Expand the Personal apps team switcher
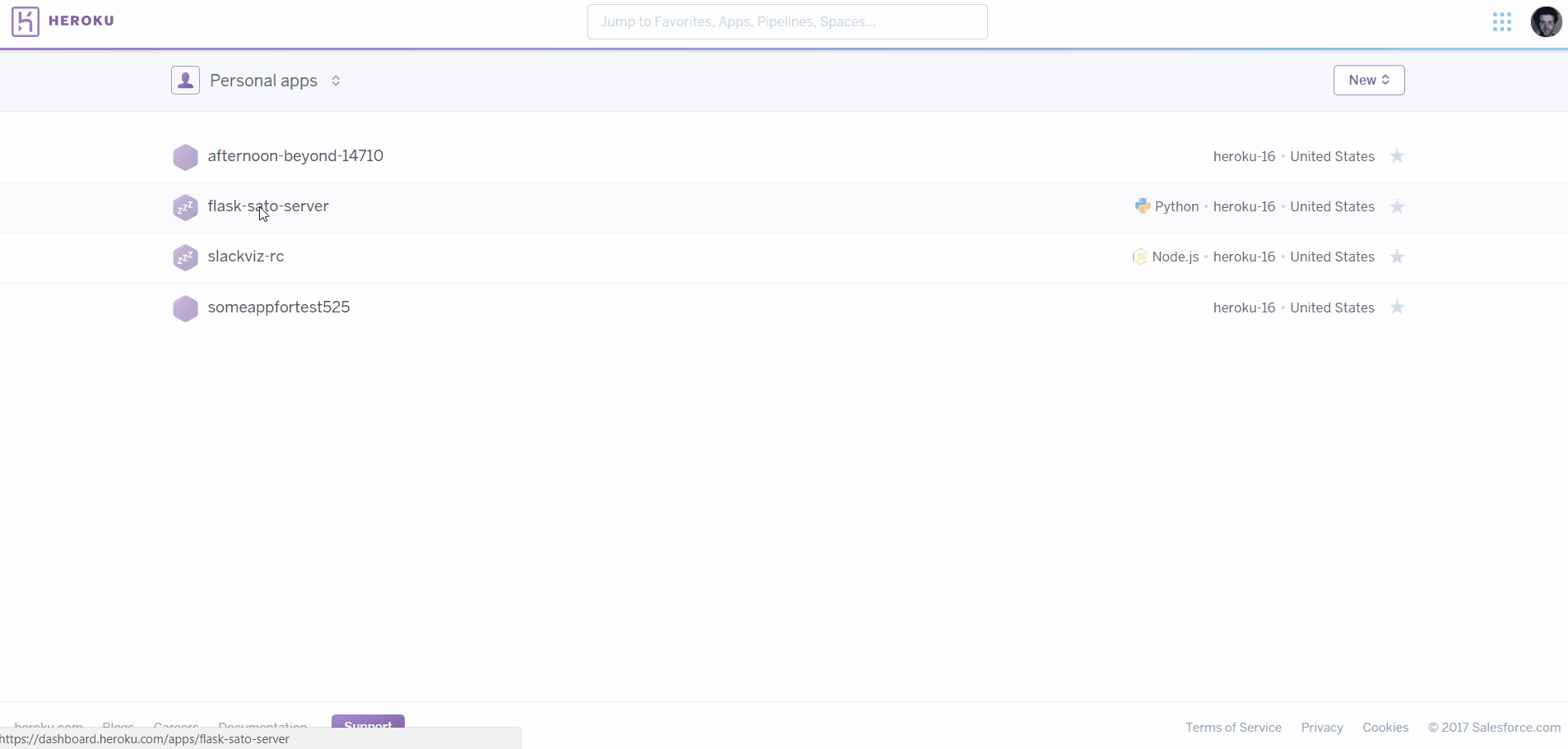Image resolution: width=1568 pixels, height=749 pixels. [336, 81]
